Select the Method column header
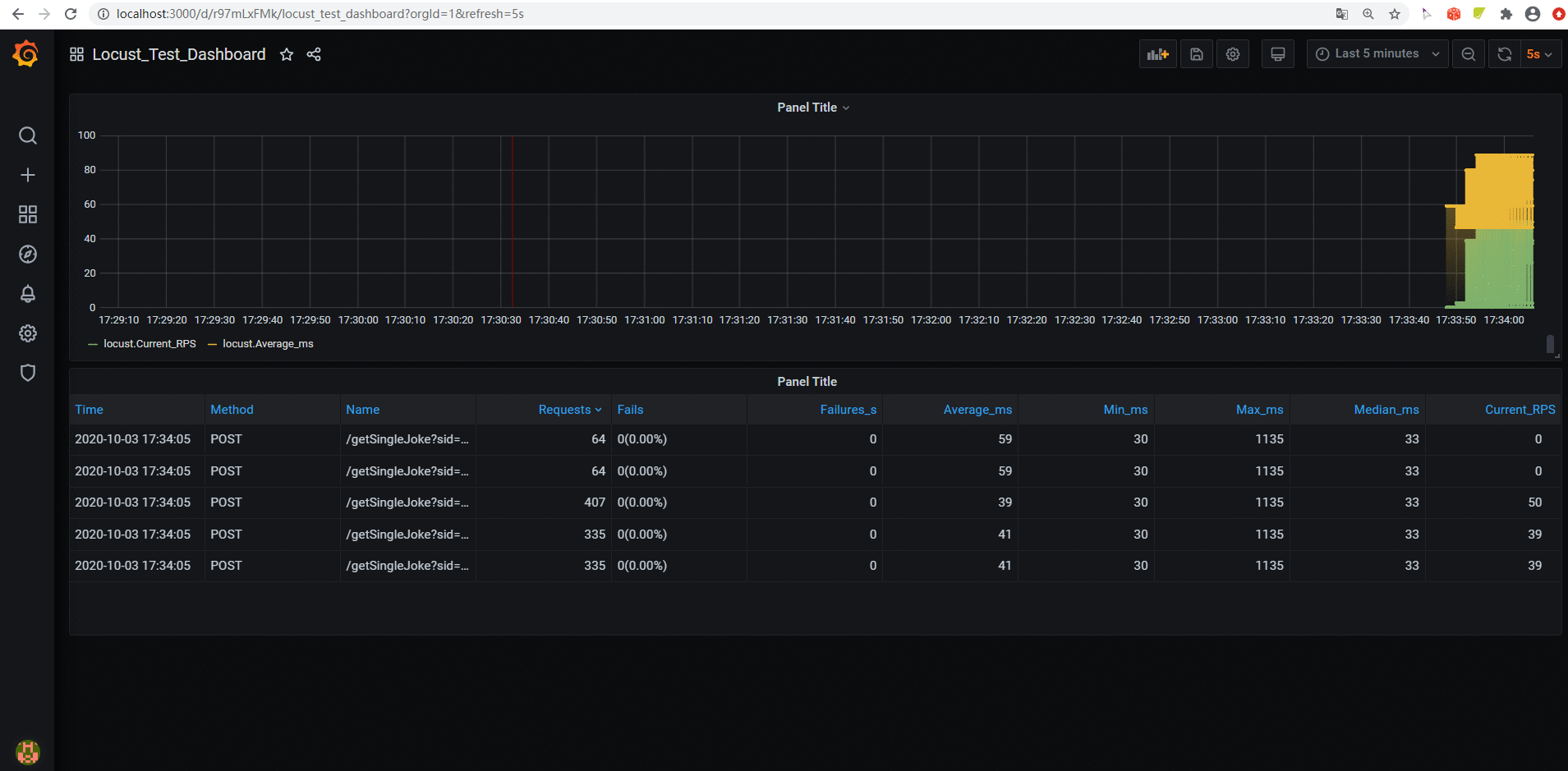Image resolution: width=1568 pixels, height=771 pixels. click(232, 409)
